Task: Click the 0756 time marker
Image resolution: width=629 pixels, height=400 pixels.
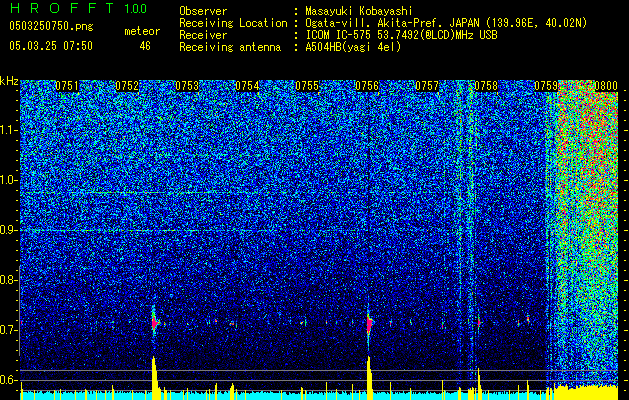Action: (367, 86)
